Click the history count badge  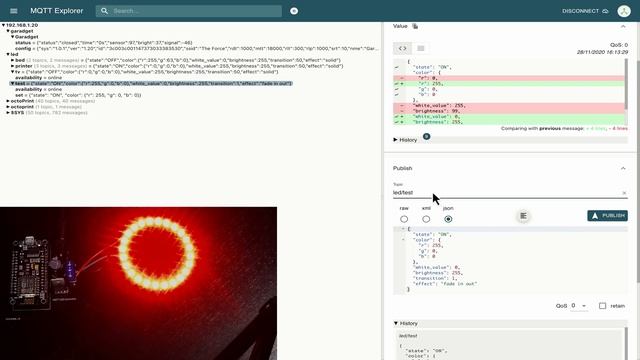pyautogui.click(x=427, y=136)
